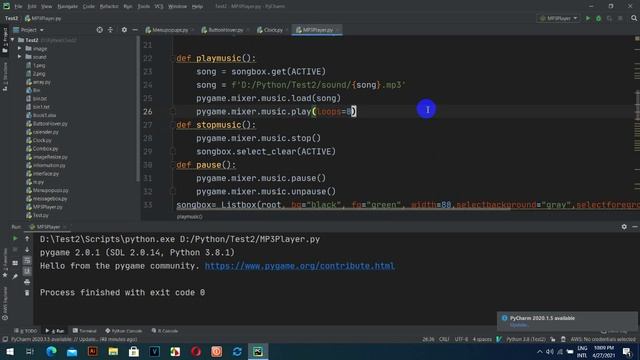The width and height of the screenshot is (640, 360).
Task: Open the File menu
Action: 18,7
